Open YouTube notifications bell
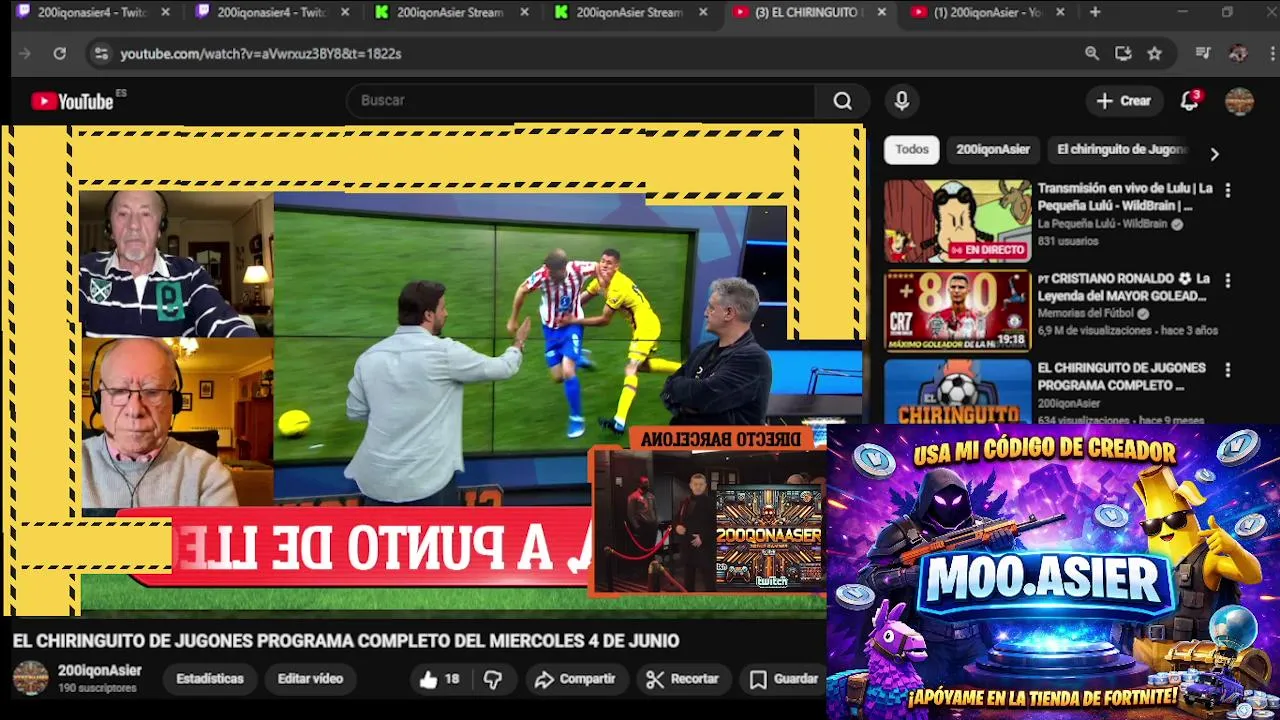1280x720 pixels. coord(1189,101)
